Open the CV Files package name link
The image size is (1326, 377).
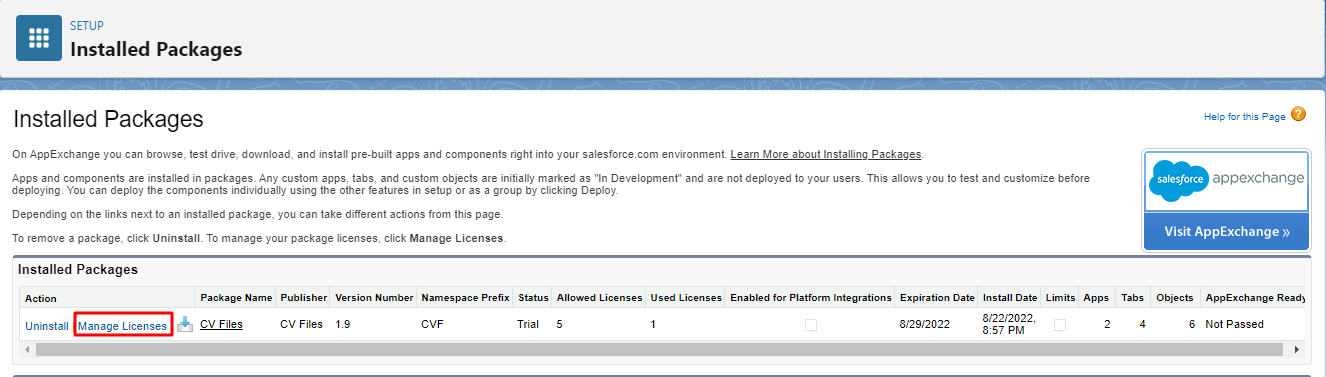[221, 324]
